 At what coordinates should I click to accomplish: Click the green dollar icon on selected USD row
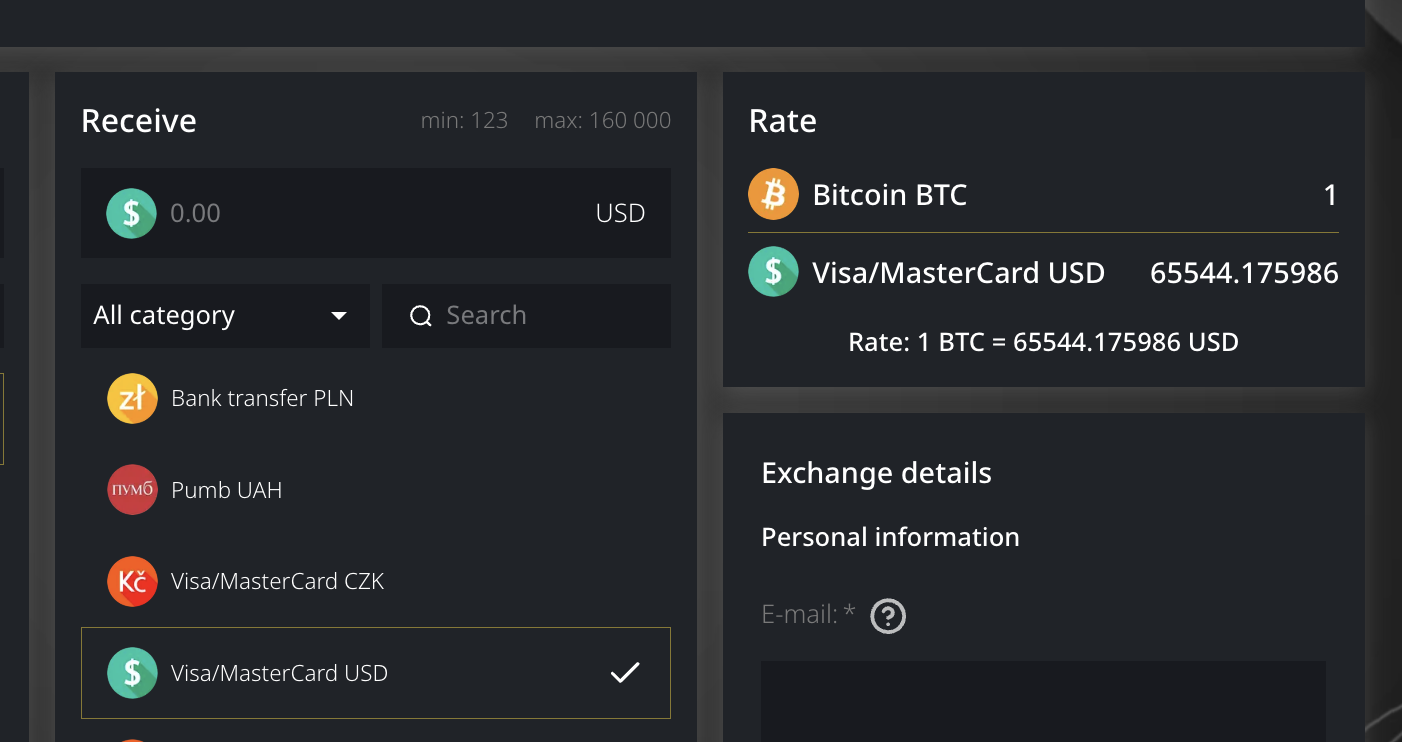click(x=132, y=673)
